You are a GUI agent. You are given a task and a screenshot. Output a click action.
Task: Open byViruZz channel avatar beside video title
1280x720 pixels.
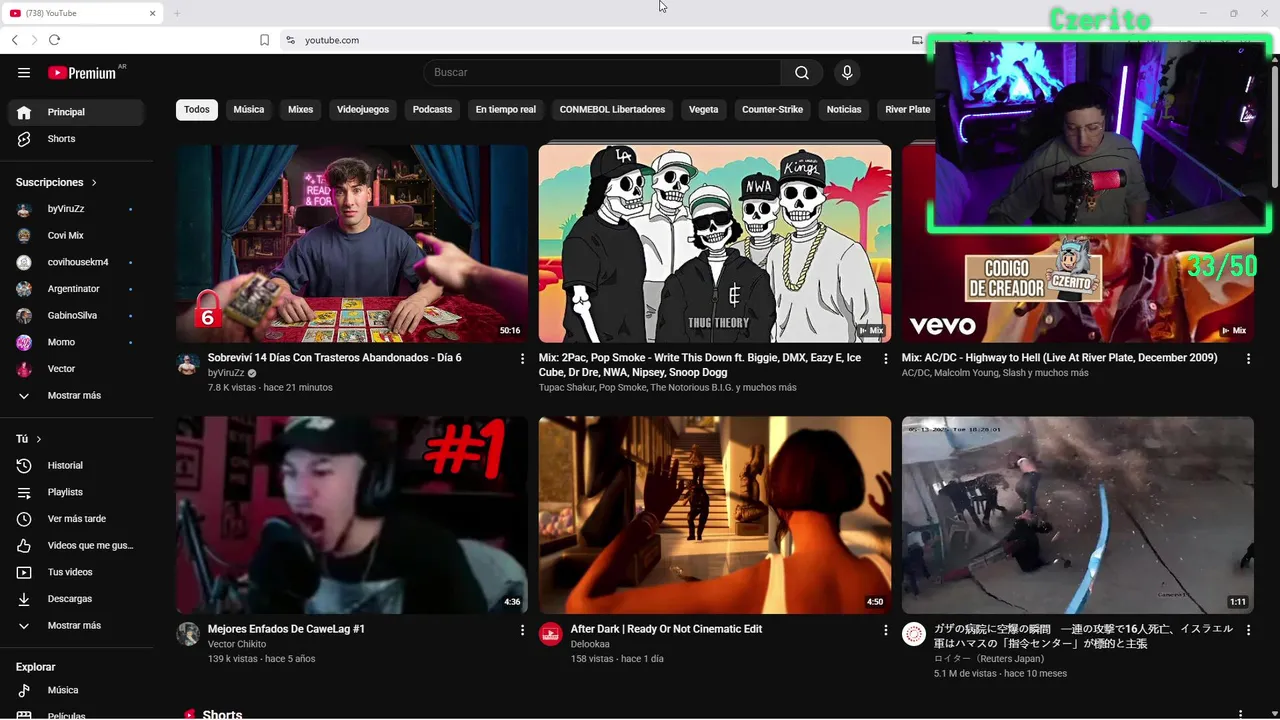(188, 363)
